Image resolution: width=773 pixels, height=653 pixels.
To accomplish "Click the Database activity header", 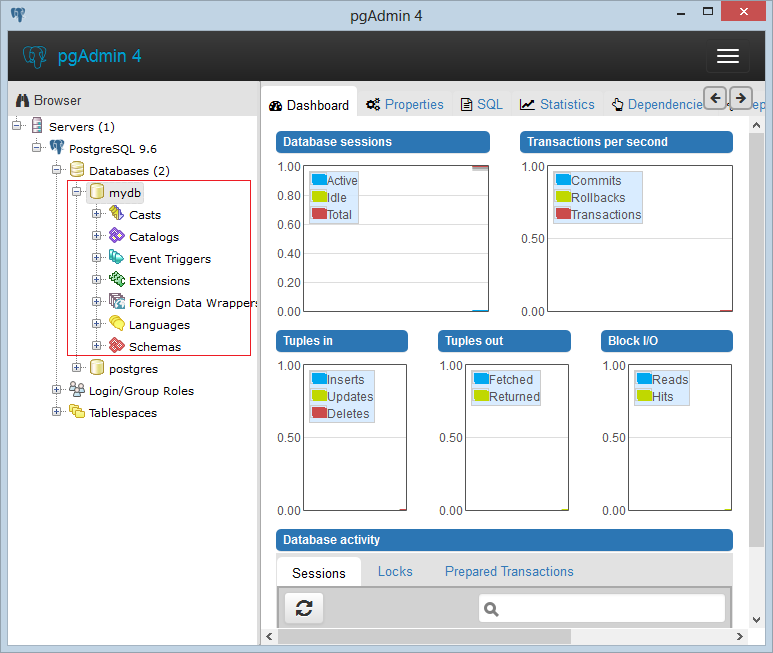I will pyautogui.click(x=504, y=540).
